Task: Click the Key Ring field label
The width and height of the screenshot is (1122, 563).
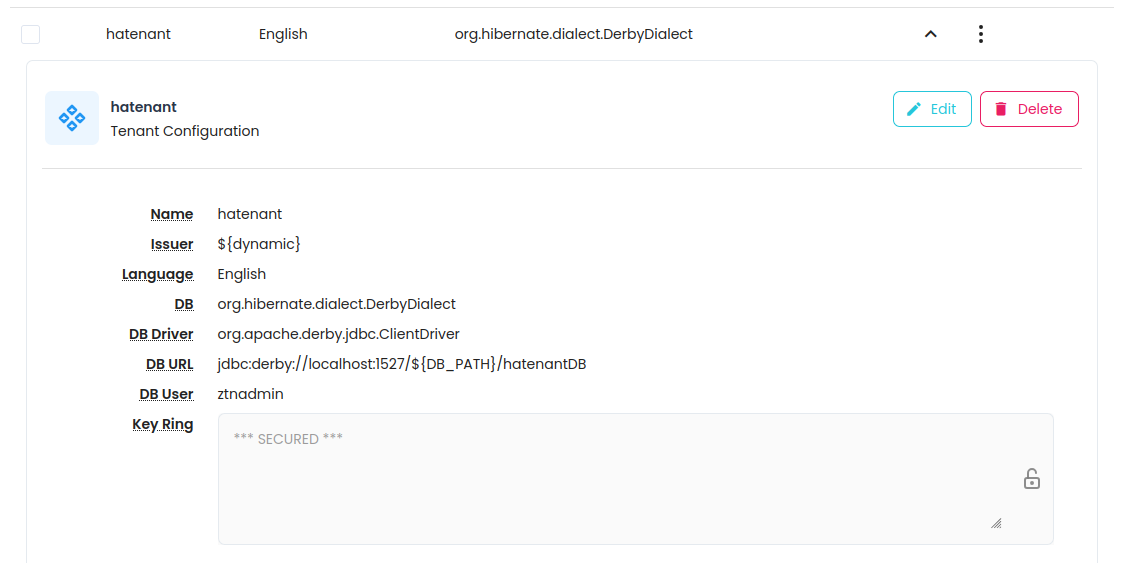Action: (x=163, y=424)
